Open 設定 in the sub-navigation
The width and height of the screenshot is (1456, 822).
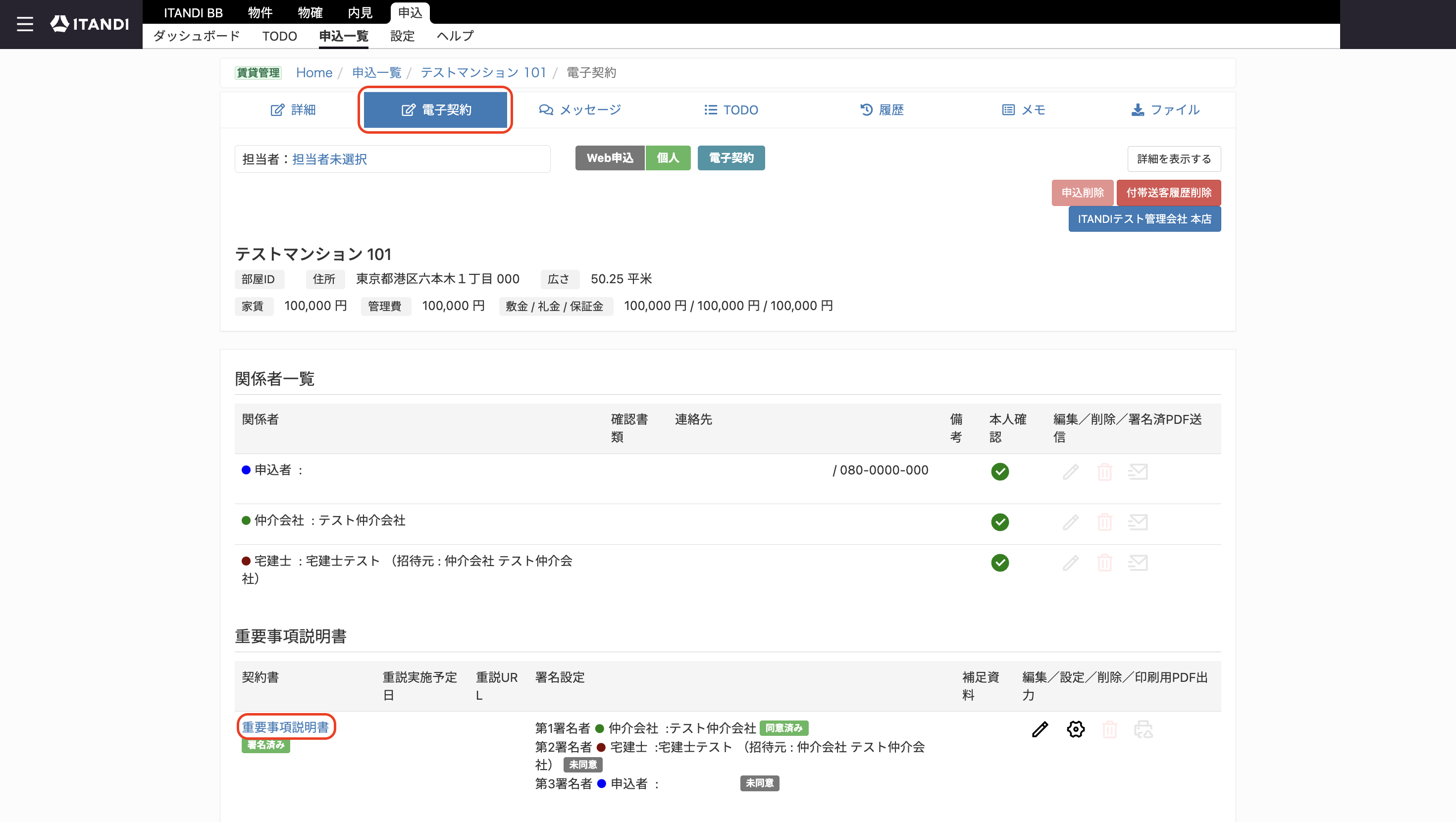403,36
